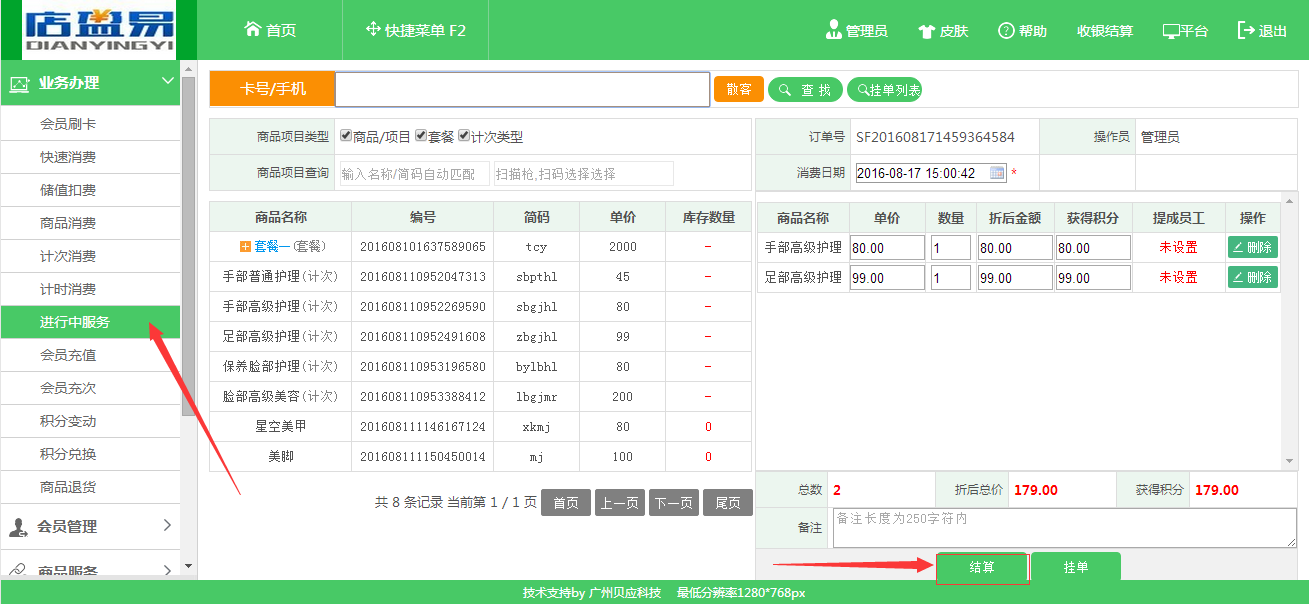Focus the 卡号/手机 input field
Image resolution: width=1309 pixels, height=604 pixels.
click(522, 89)
